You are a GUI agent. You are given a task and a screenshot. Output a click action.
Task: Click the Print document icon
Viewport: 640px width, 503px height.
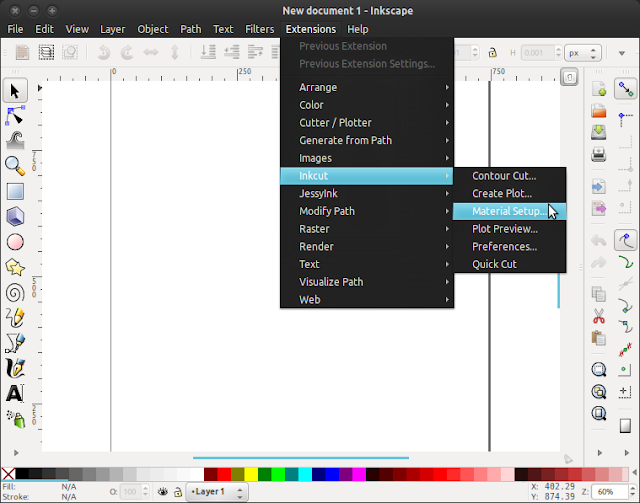point(599,154)
